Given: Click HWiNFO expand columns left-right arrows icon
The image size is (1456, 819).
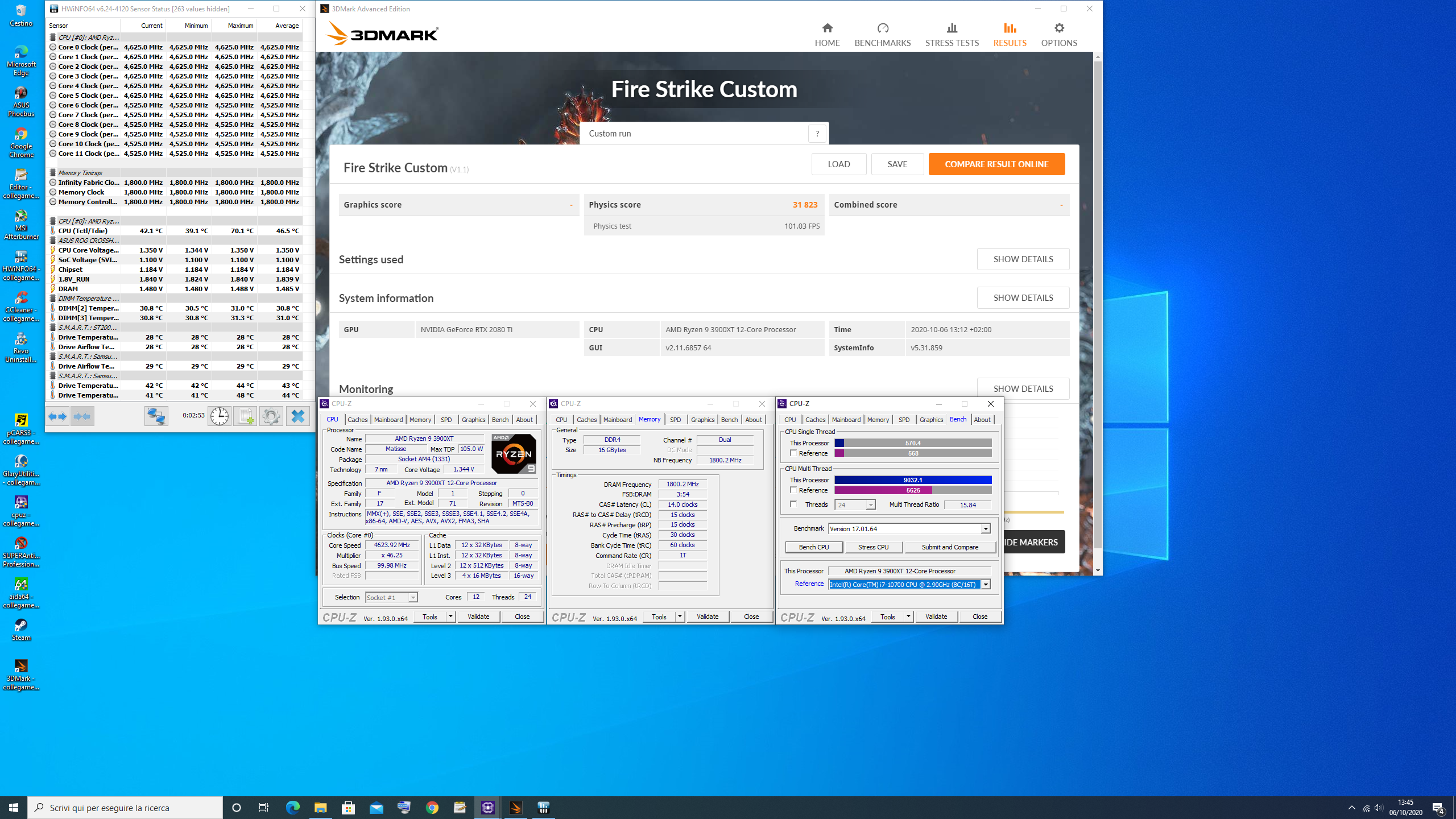Looking at the screenshot, I should click(x=57, y=416).
